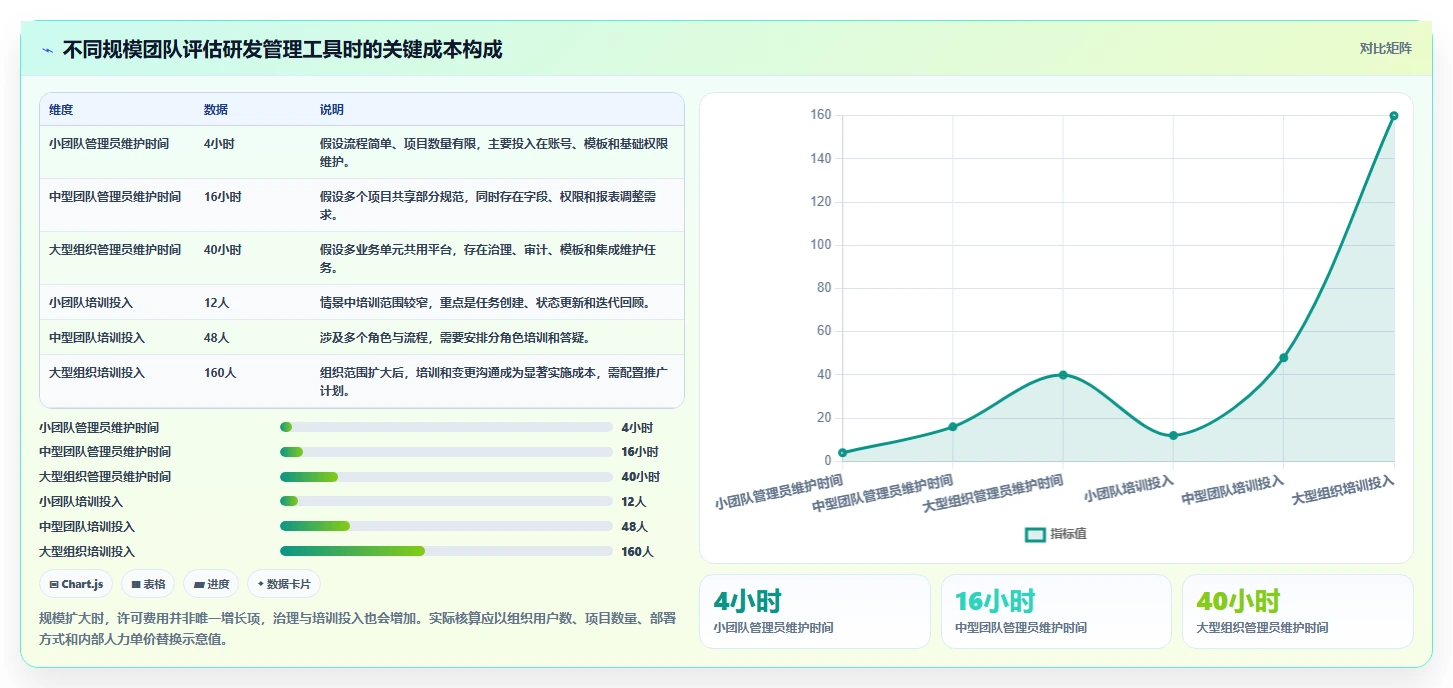This screenshot has height=688, width=1453.
Task: Select the 中型团队管理员维护时间 table row name
Action: [x=115, y=197]
